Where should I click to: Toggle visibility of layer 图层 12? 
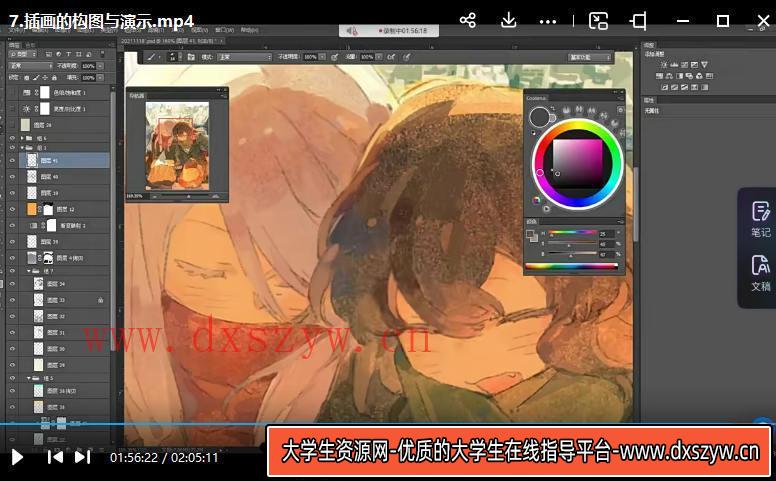[x=12, y=209]
